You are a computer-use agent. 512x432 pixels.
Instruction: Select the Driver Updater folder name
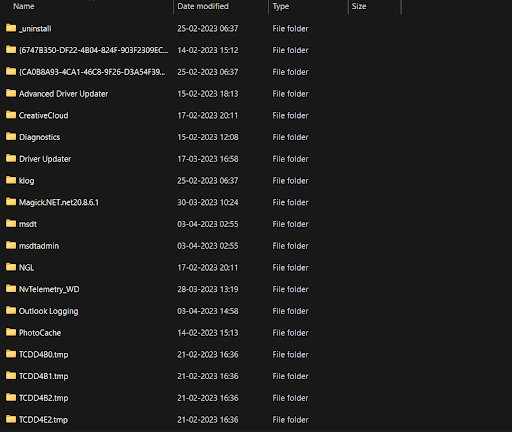(45, 159)
